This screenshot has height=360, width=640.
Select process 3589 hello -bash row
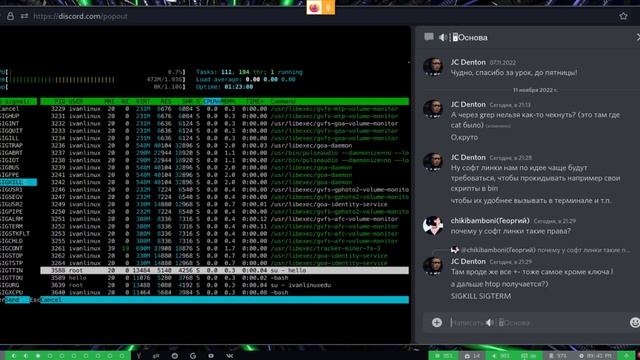tap(224, 278)
